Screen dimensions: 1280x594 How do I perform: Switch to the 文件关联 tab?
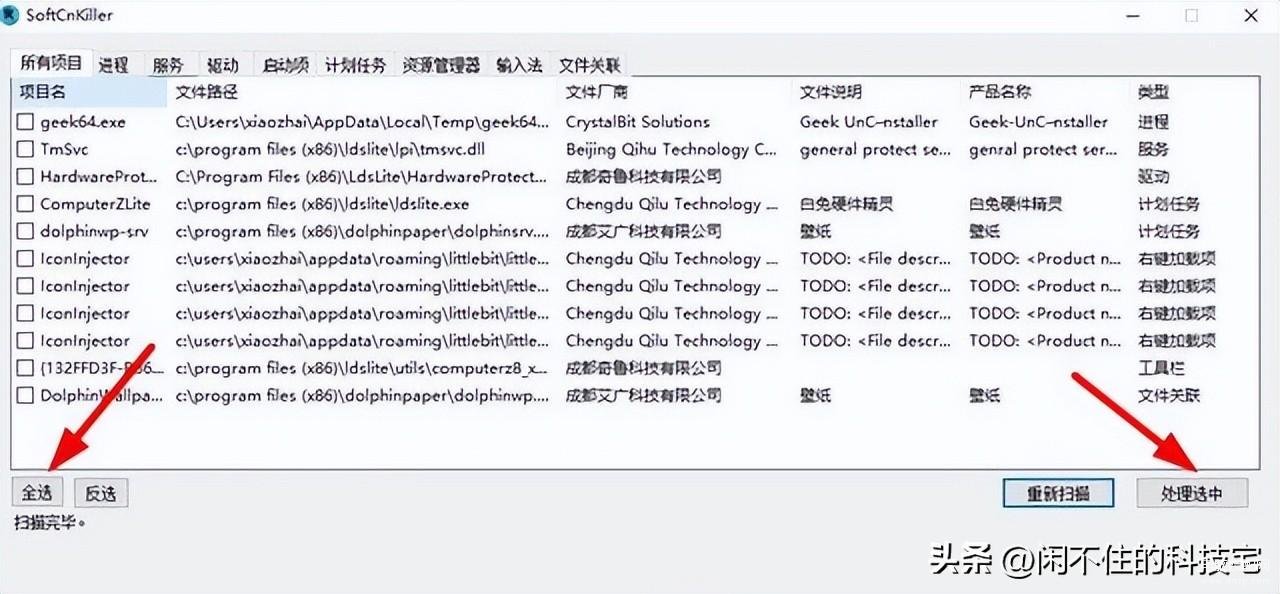[x=590, y=65]
